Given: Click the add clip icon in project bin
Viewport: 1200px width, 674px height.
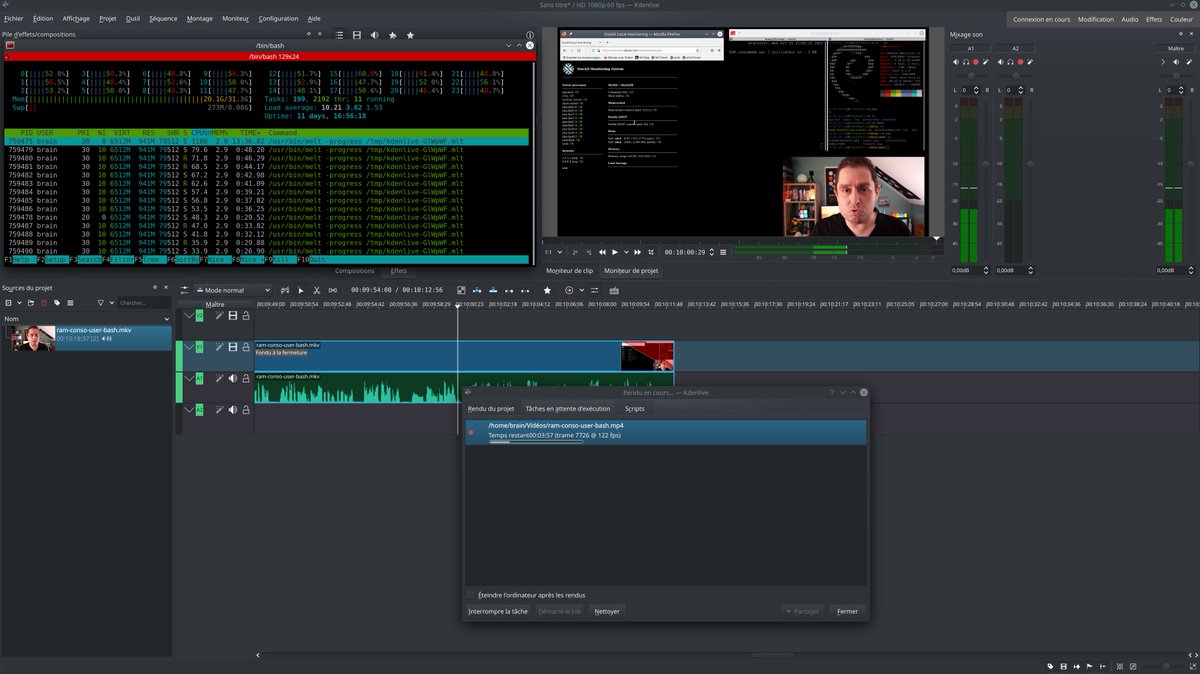Looking at the screenshot, I should point(8,303).
